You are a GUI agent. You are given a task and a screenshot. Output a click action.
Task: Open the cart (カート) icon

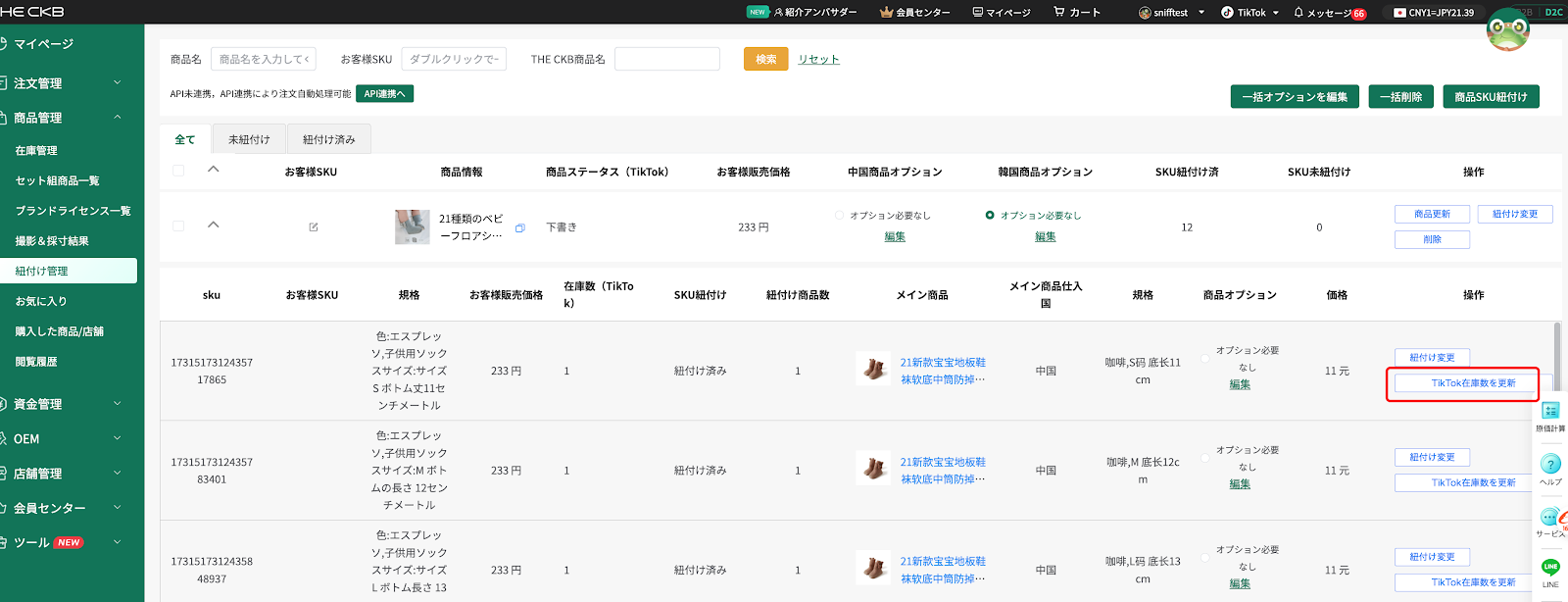pyautogui.click(x=1077, y=13)
